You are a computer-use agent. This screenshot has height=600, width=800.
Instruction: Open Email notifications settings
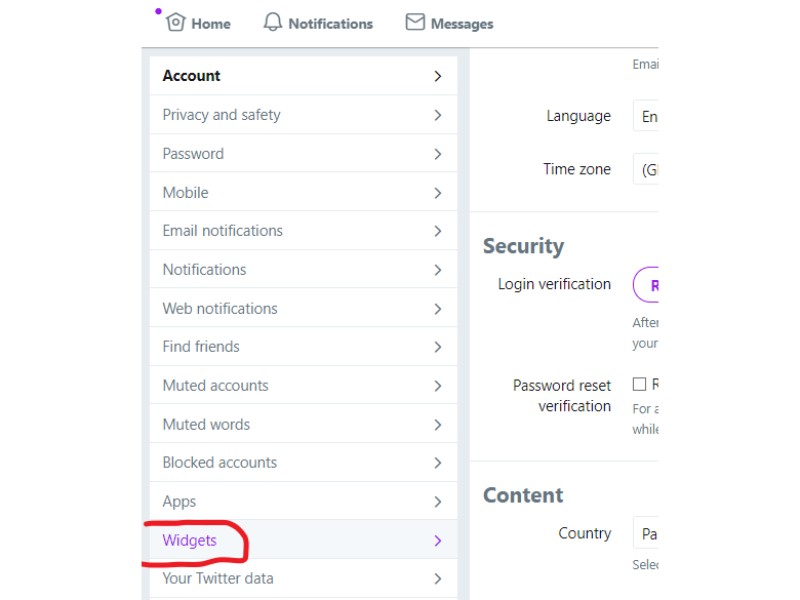304,231
